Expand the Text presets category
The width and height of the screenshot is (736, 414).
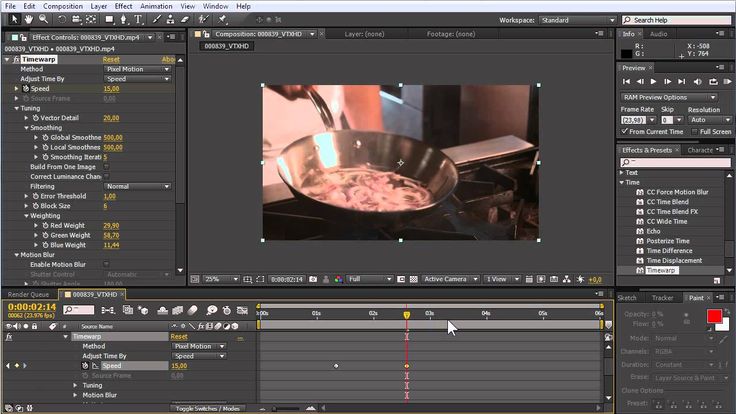622,173
